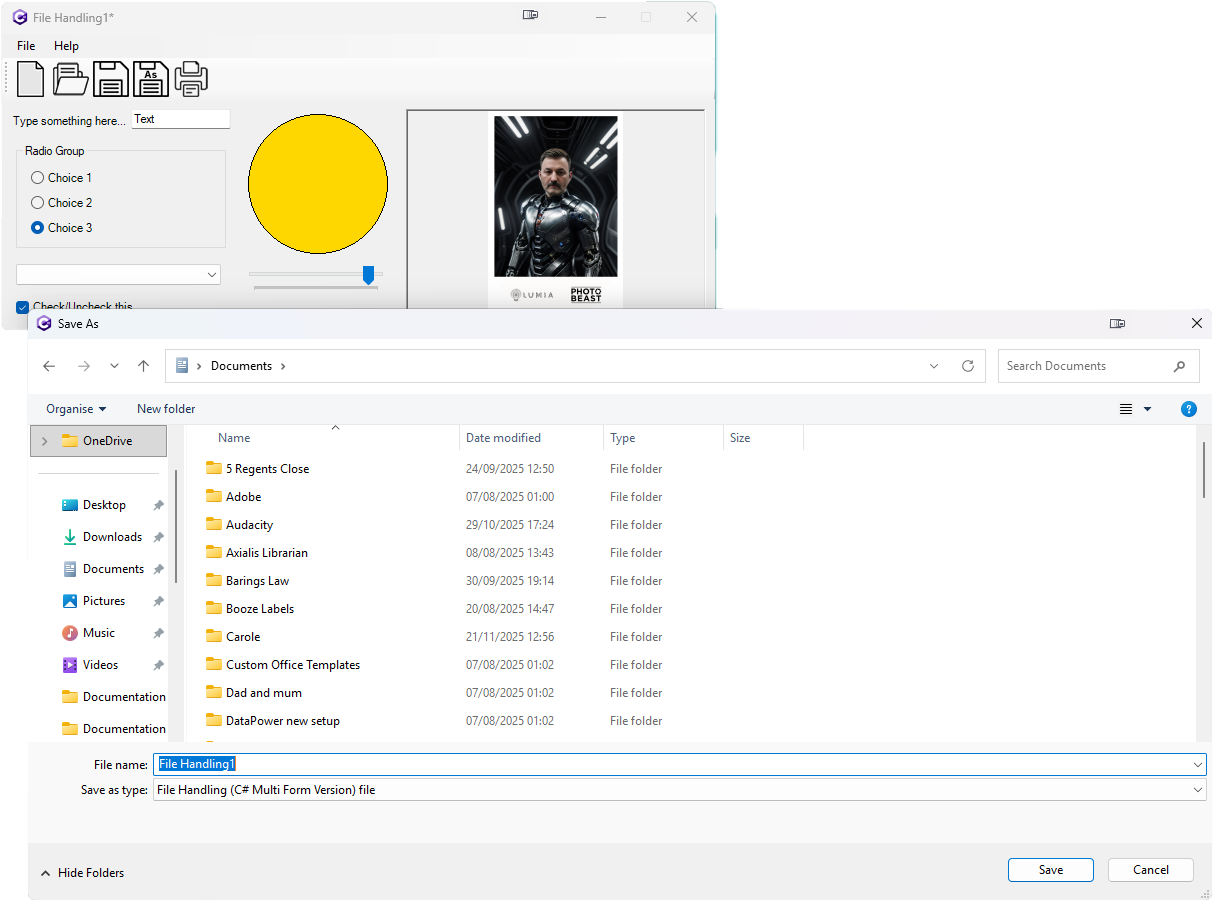This screenshot has width=1213, height=901.
Task: Select the Choice 2 radio button
Action: click(37, 202)
